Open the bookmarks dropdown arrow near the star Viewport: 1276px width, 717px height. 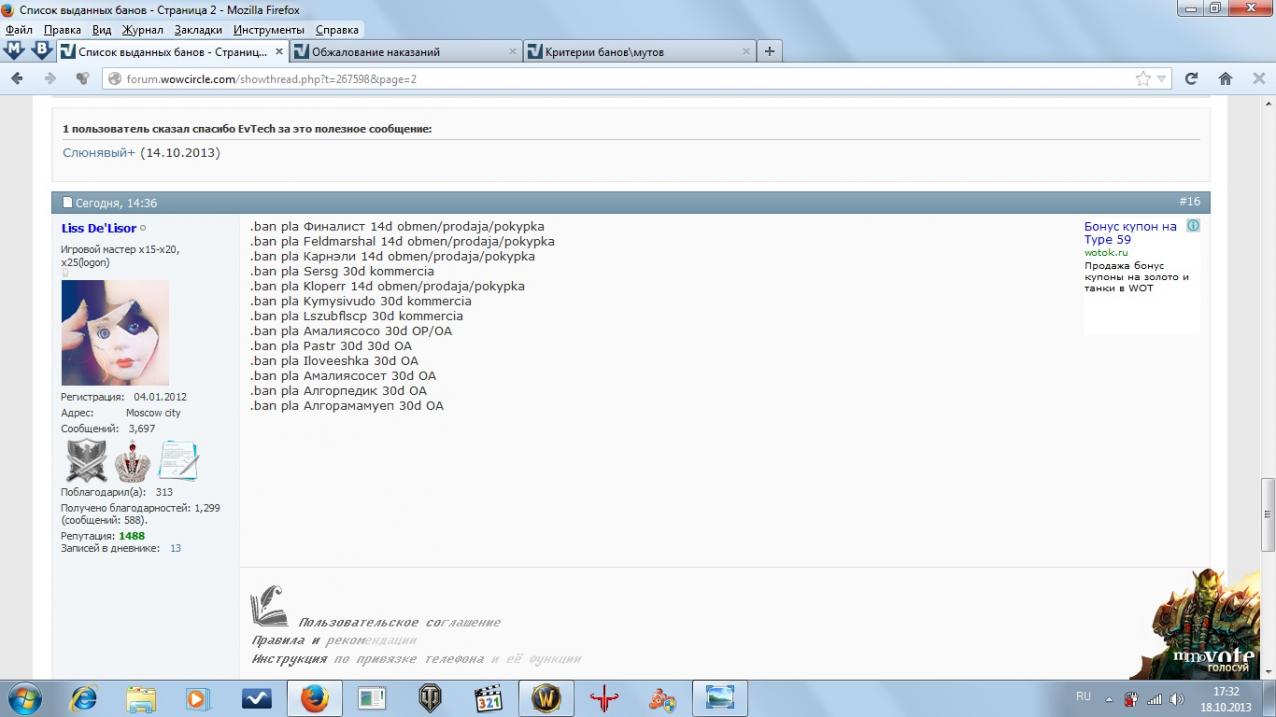point(1162,79)
